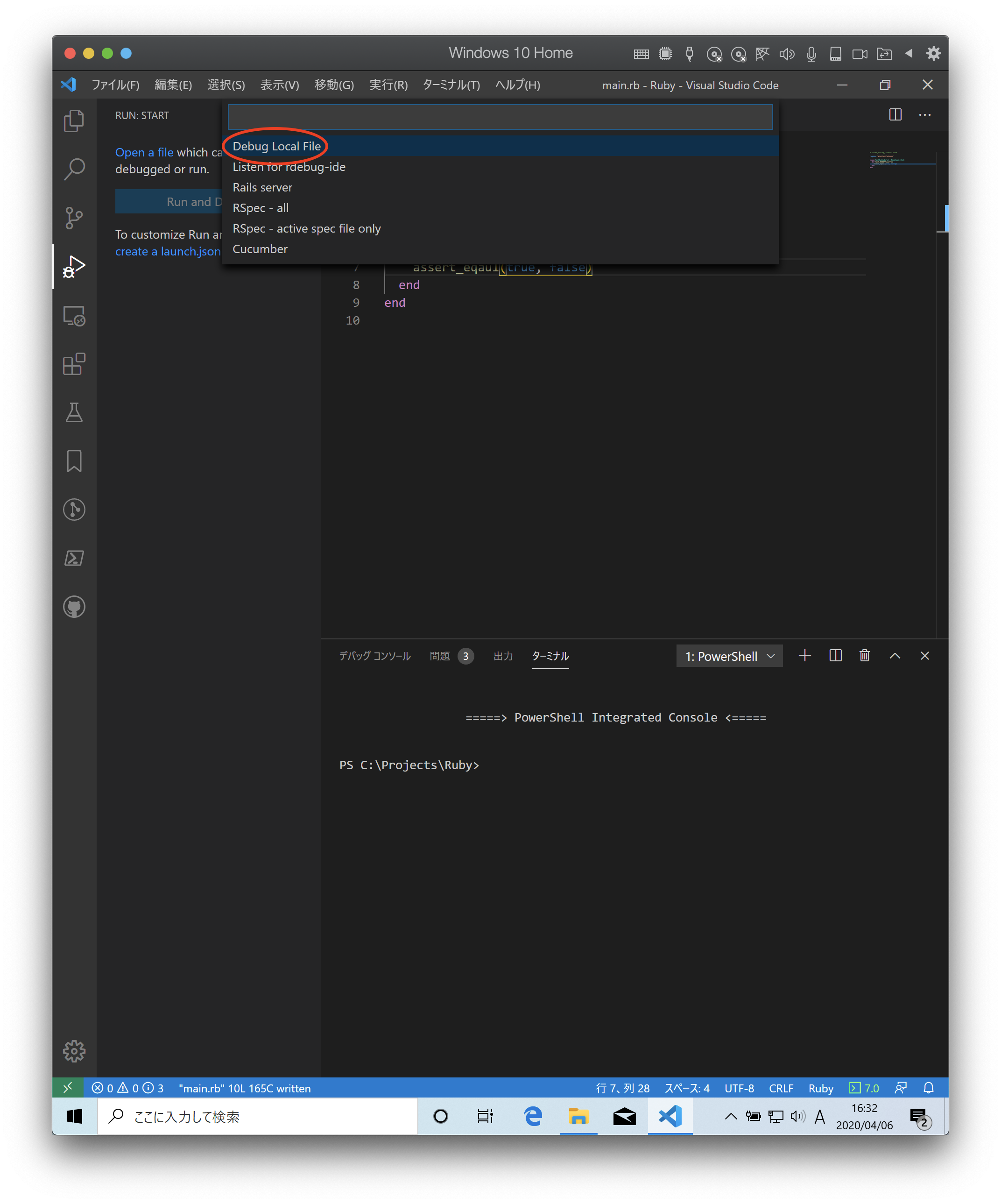The width and height of the screenshot is (1001, 1204).
Task: Select Debug Local File option
Action: [x=277, y=146]
